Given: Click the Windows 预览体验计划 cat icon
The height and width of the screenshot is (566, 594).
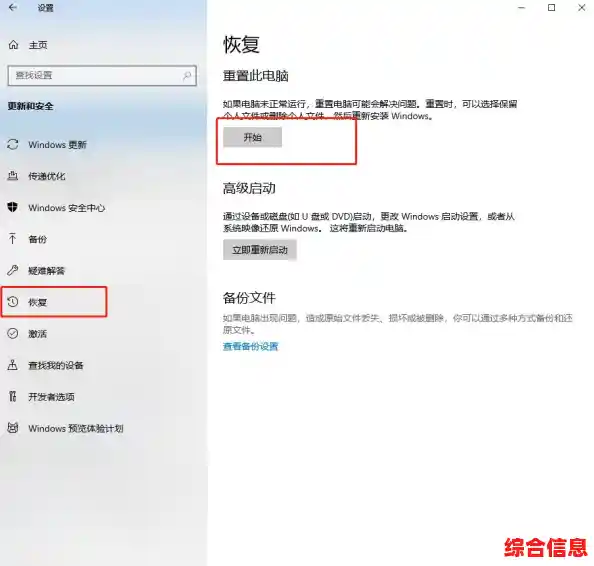Looking at the screenshot, I should [13, 428].
